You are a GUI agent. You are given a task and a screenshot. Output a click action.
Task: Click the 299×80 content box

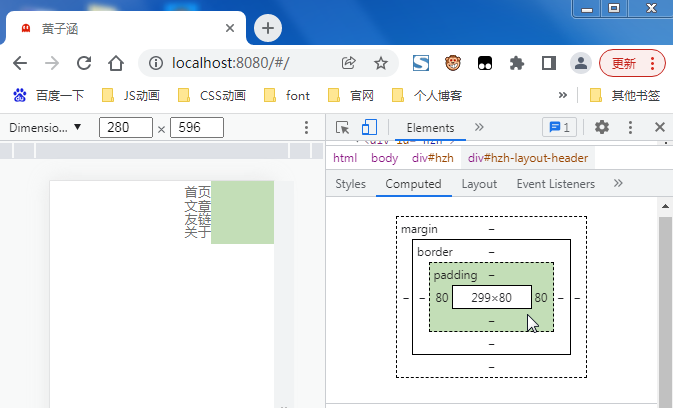point(492,297)
